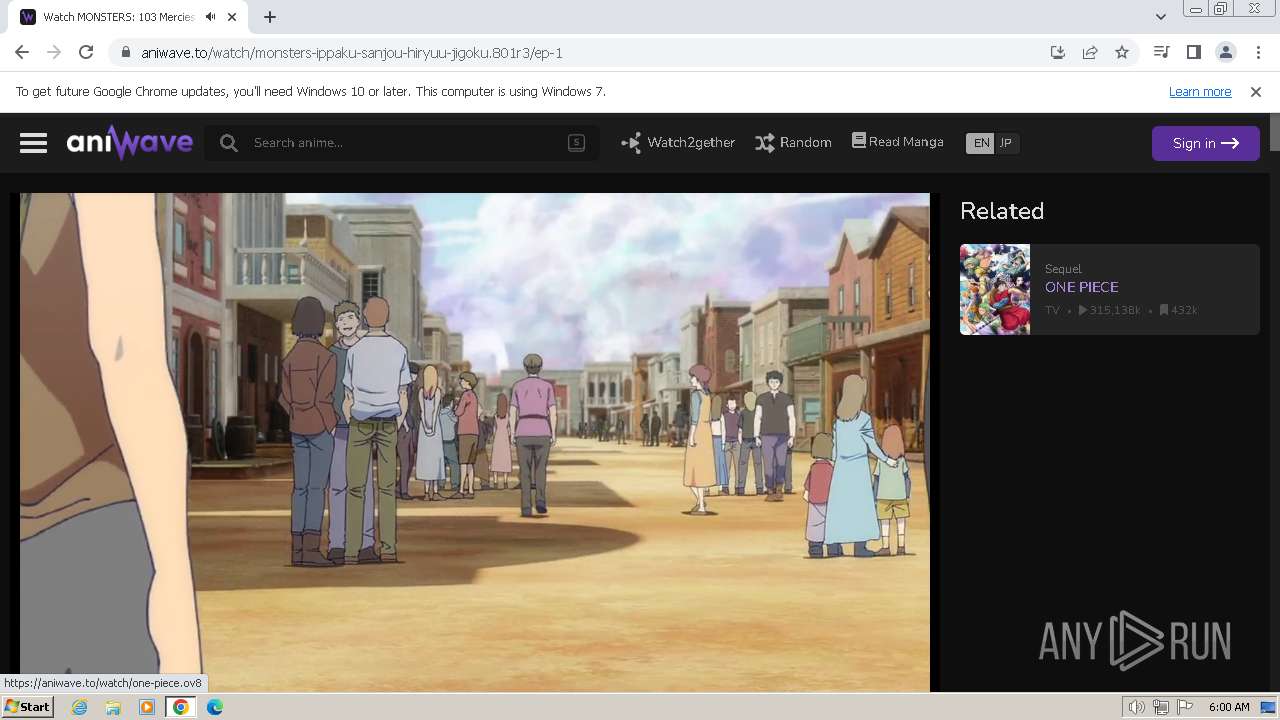Click the aniwave logo
The width and height of the screenshot is (1280, 720).
[130, 143]
